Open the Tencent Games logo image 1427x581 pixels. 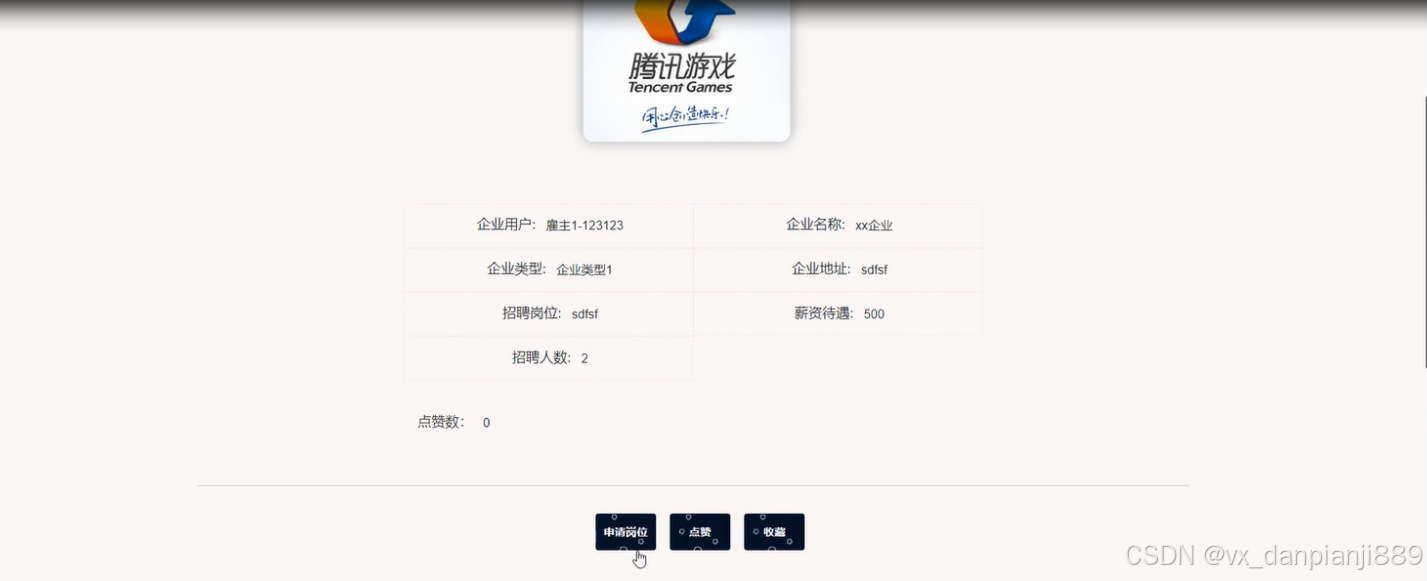pos(686,70)
